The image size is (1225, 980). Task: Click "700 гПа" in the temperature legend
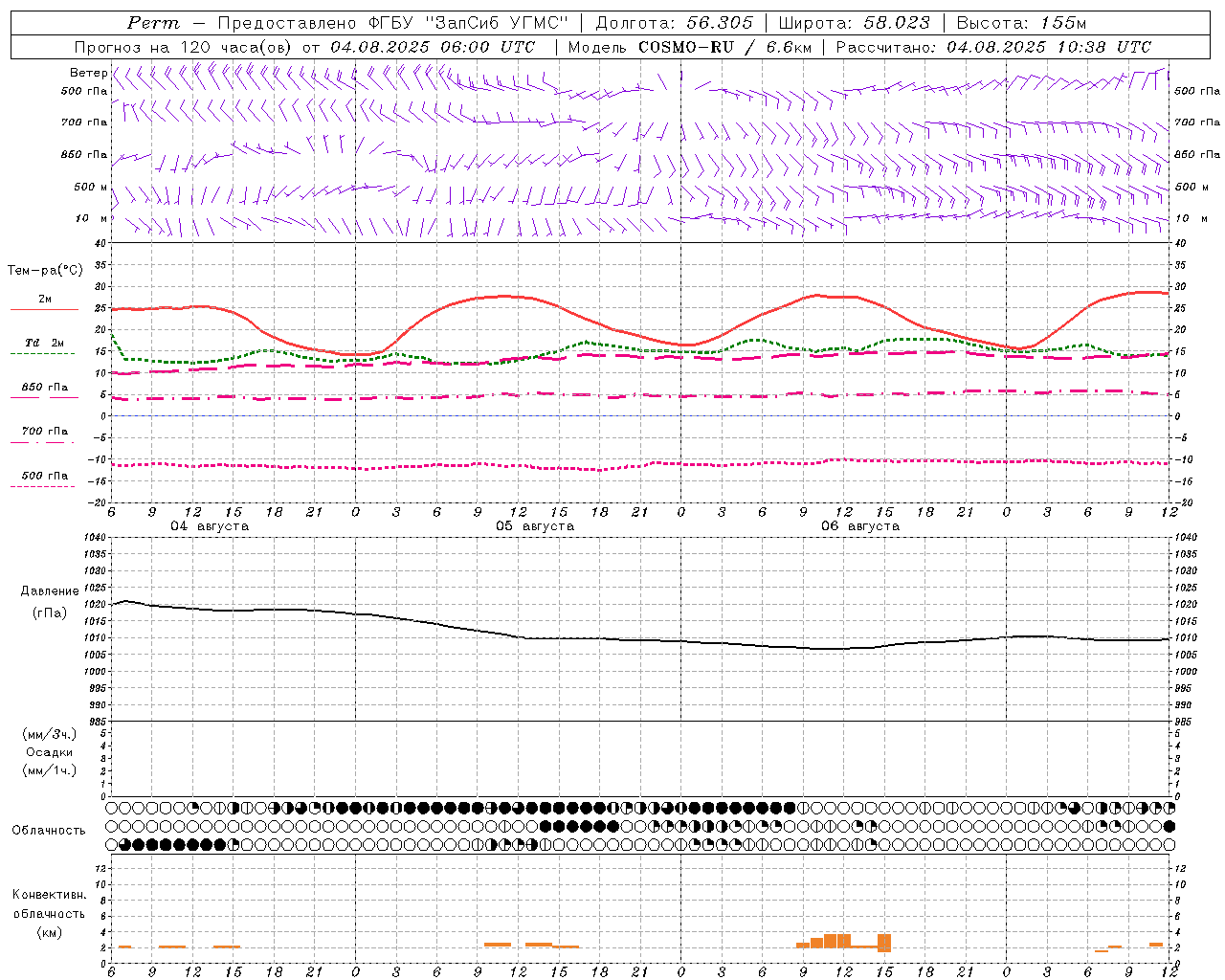45,432
